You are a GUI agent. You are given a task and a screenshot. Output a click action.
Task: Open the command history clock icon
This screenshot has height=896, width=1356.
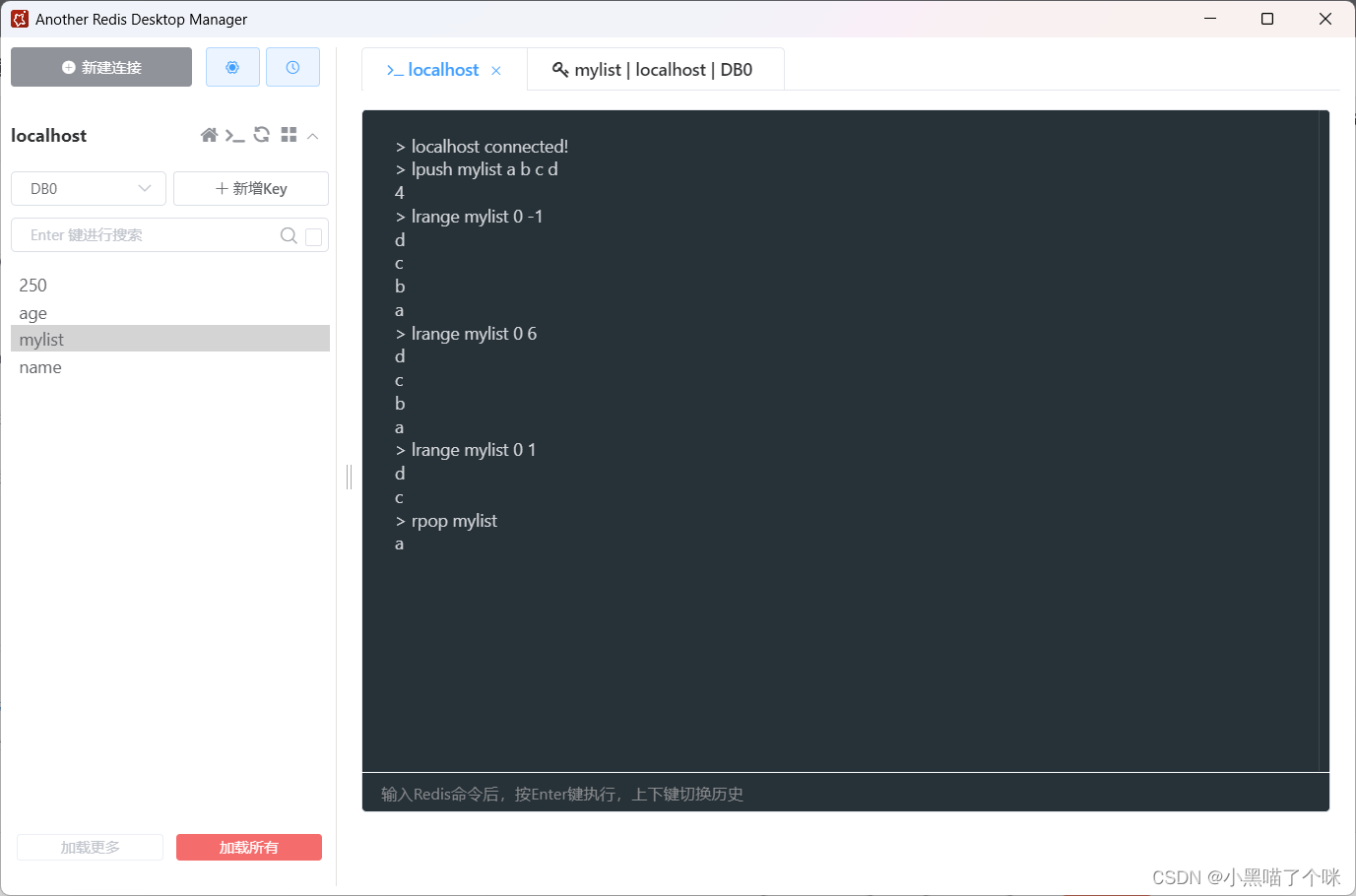[292, 66]
